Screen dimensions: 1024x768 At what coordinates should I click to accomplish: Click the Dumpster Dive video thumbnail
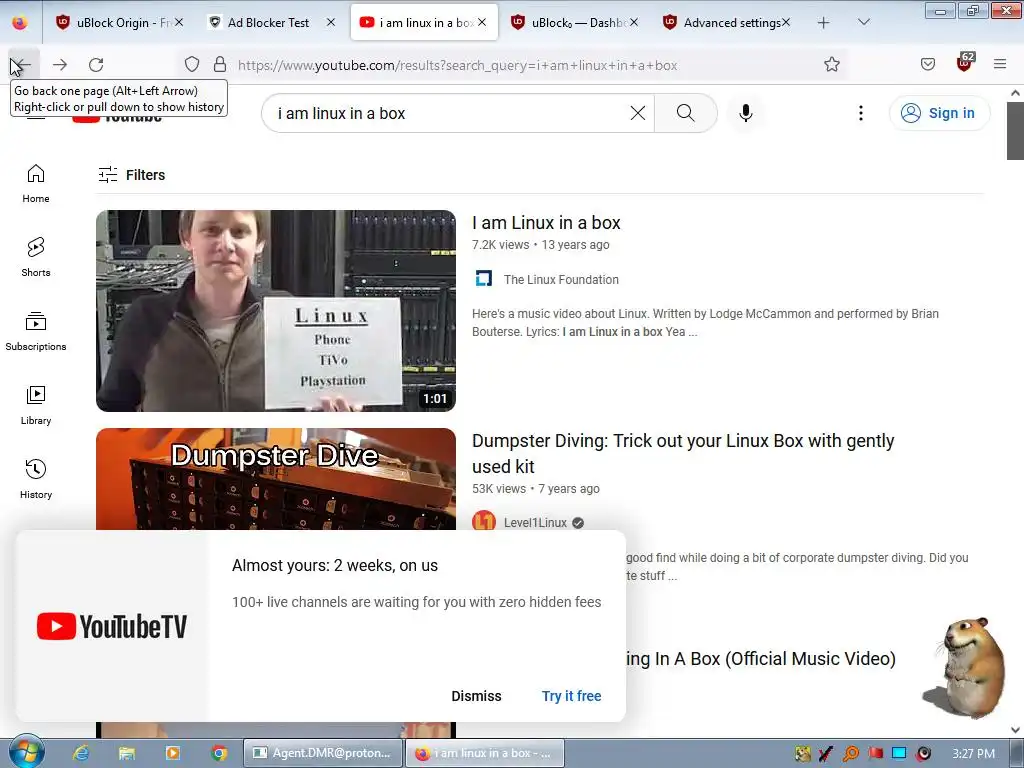point(276,479)
